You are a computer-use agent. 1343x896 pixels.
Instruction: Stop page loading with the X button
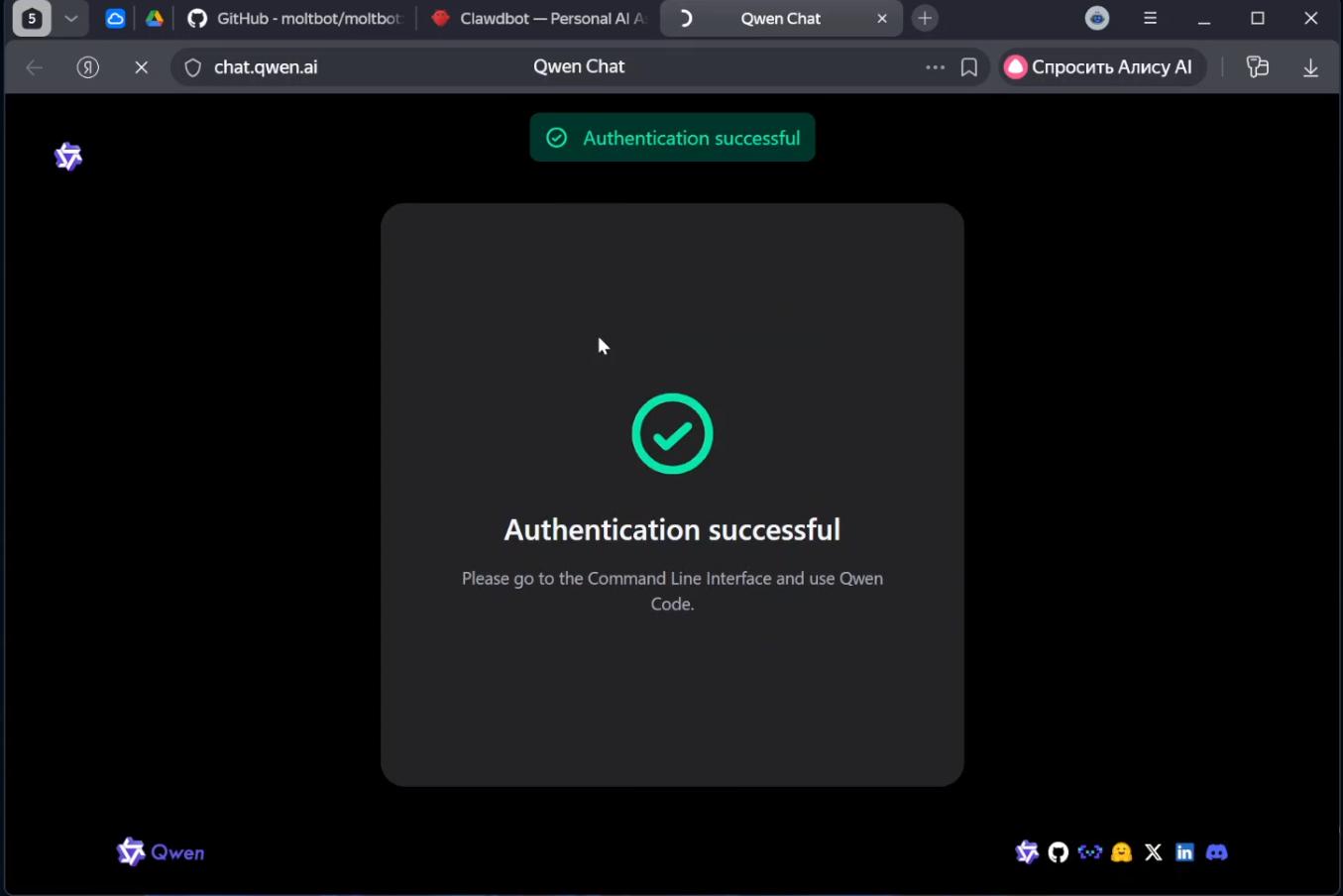[142, 67]
